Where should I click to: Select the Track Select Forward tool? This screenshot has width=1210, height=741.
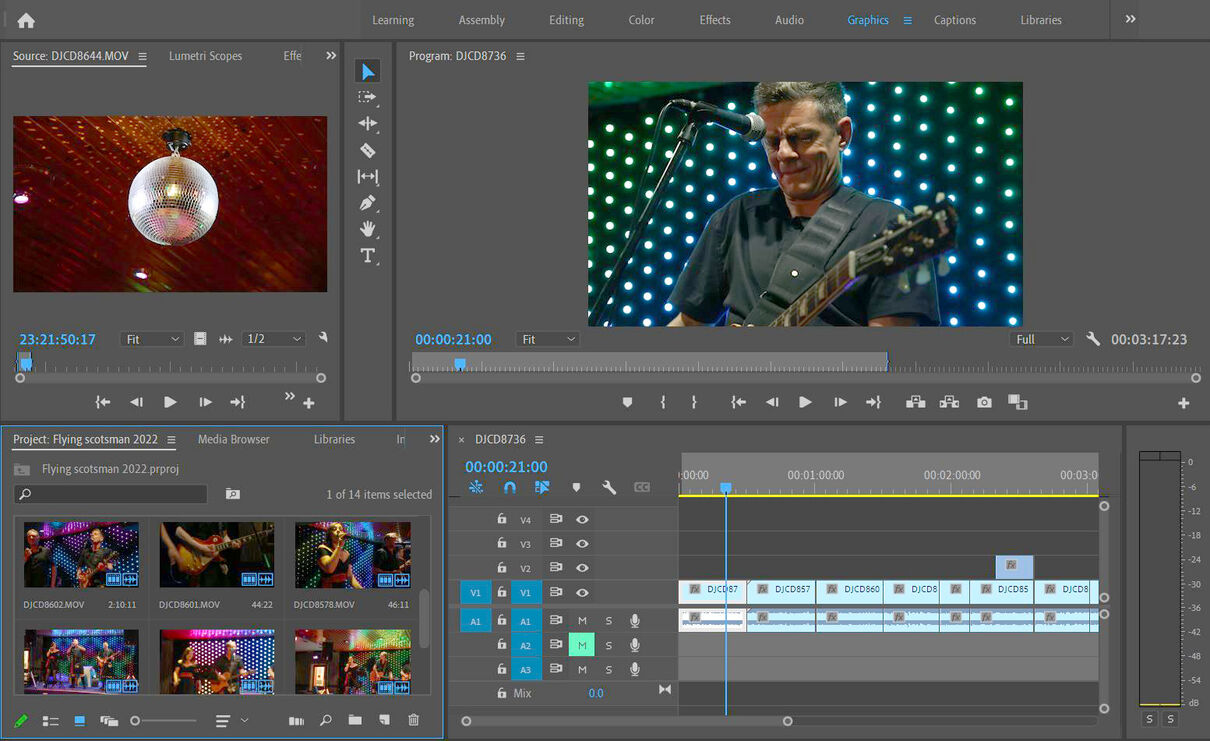[367, 97]
